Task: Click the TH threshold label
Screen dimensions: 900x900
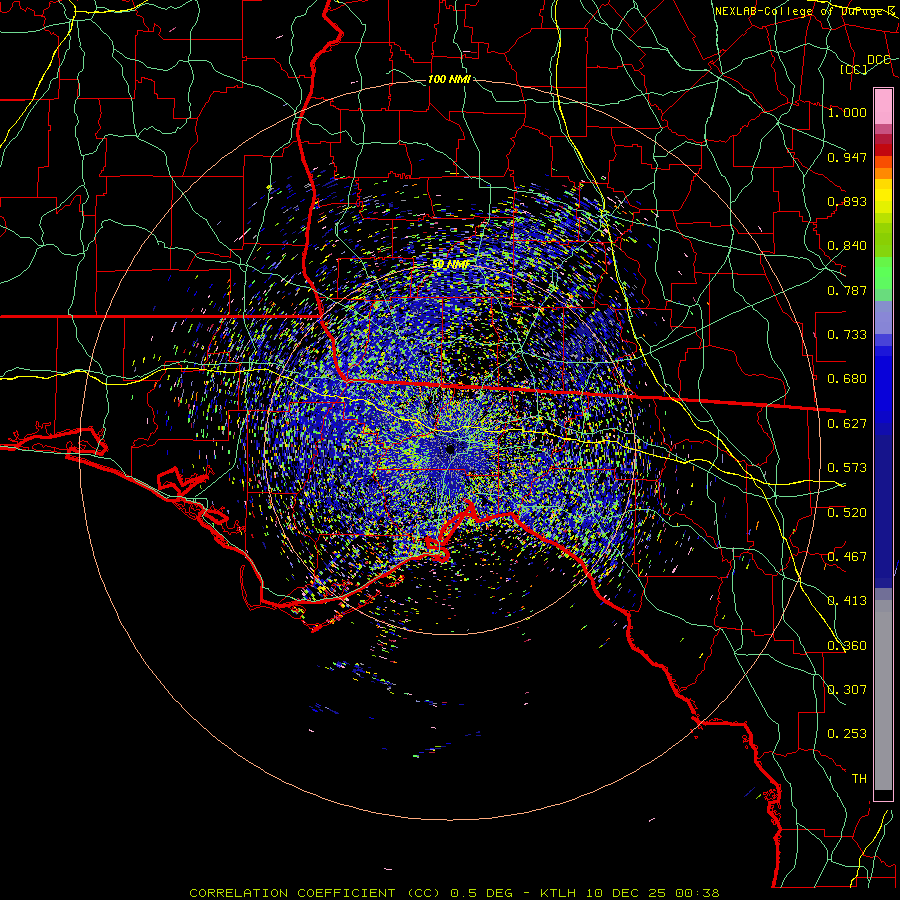Action: (859, 779)
